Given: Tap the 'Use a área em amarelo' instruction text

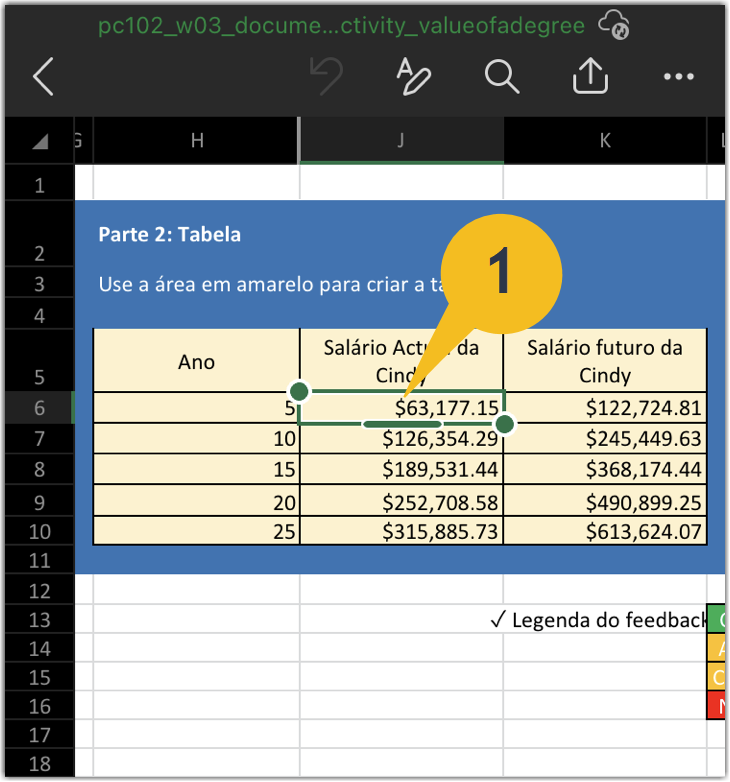Looking at the screenshot, I should (x=270, y=284).
